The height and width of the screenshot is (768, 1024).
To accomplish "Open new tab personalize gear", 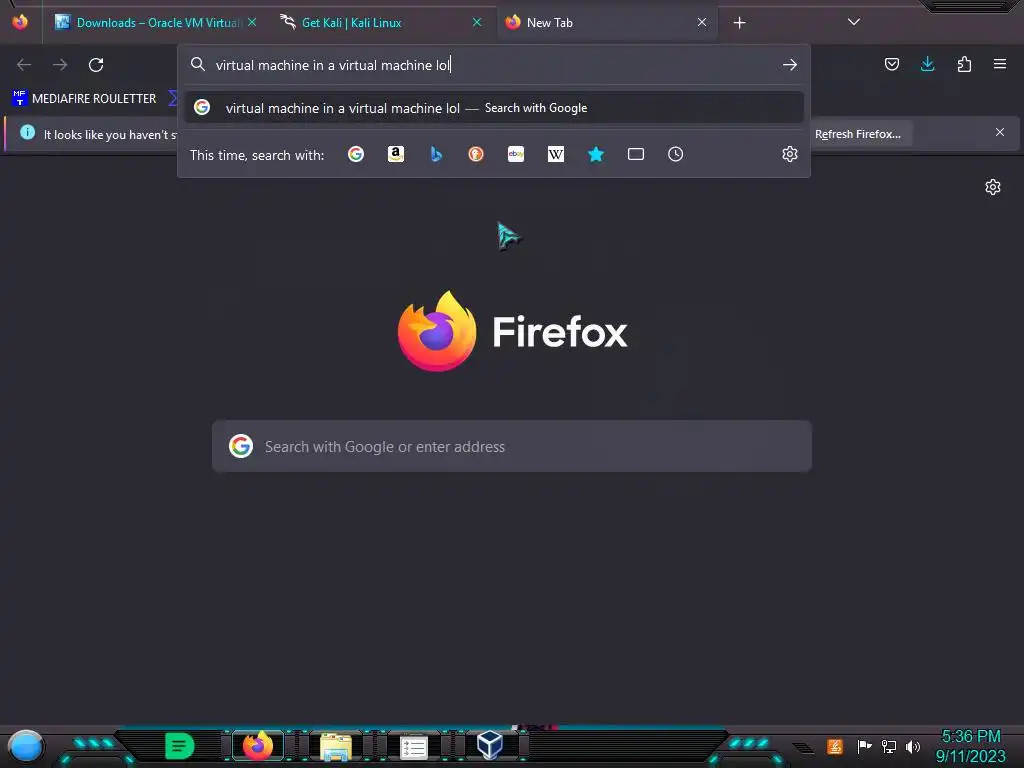I will [993, 187].
